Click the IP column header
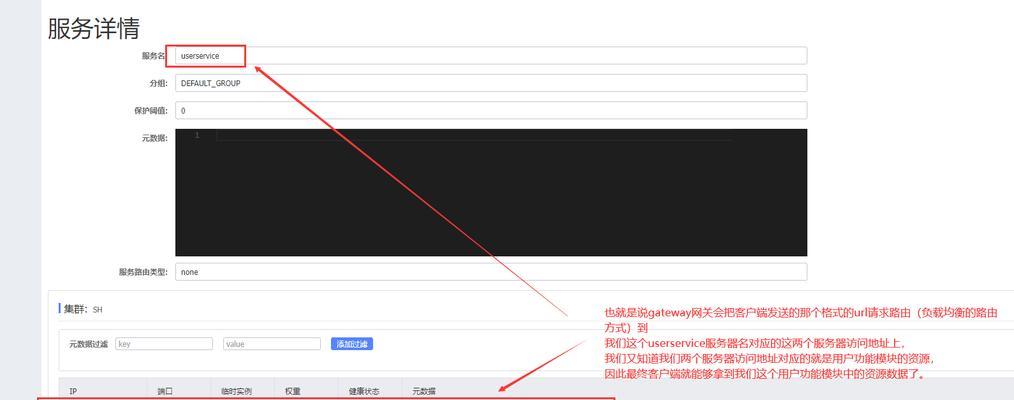Screen dimensions: 1014x400 73,392
